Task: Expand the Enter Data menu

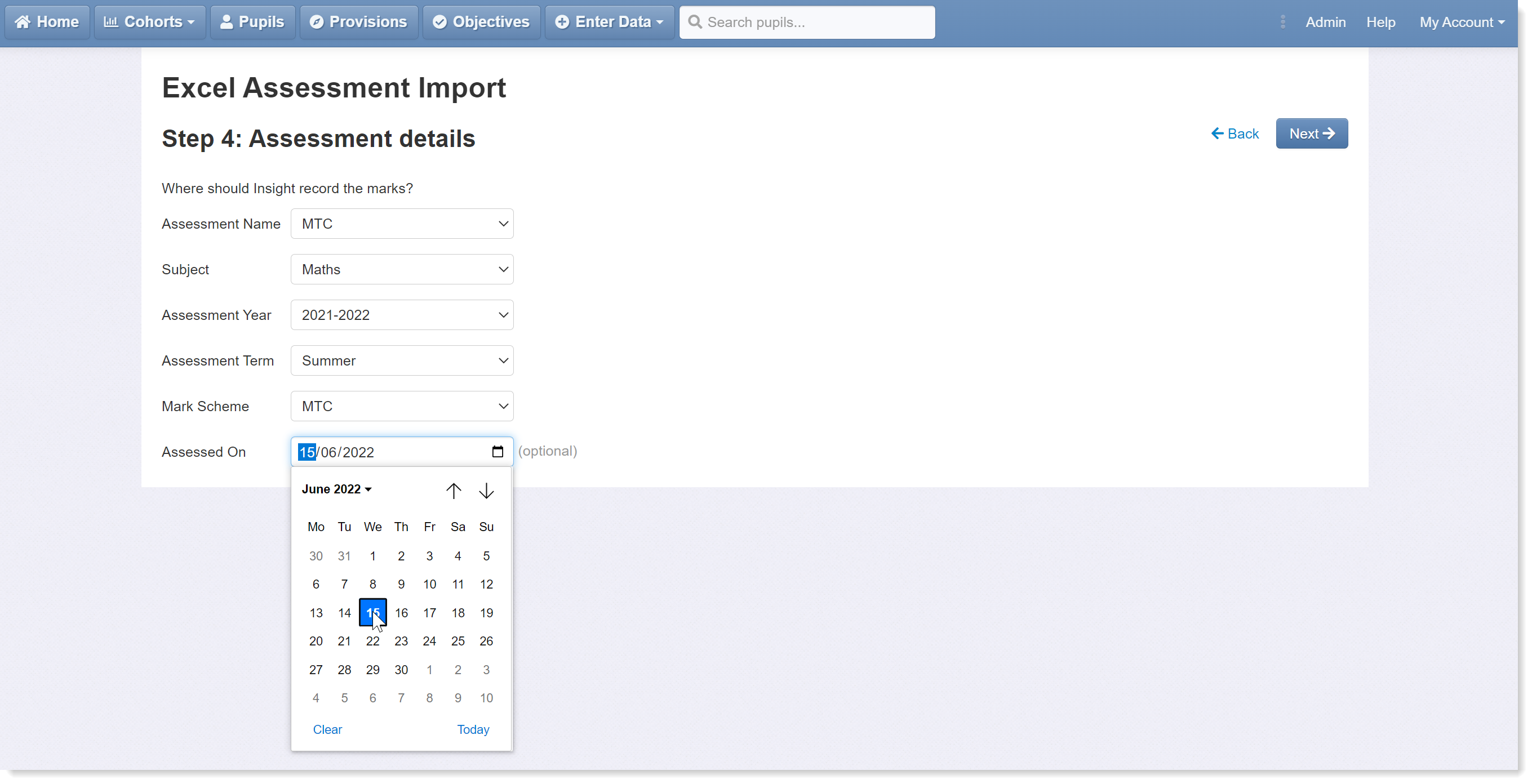Action: pos(610,22)
